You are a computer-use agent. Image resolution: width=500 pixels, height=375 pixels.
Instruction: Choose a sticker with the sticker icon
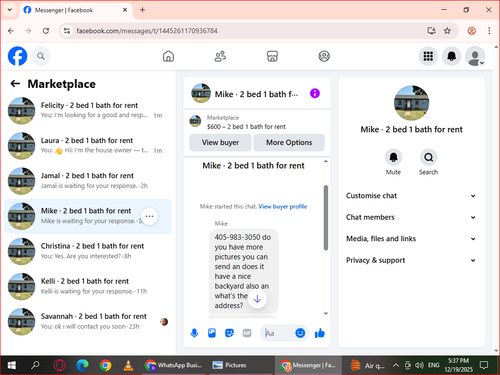point(229,333)
